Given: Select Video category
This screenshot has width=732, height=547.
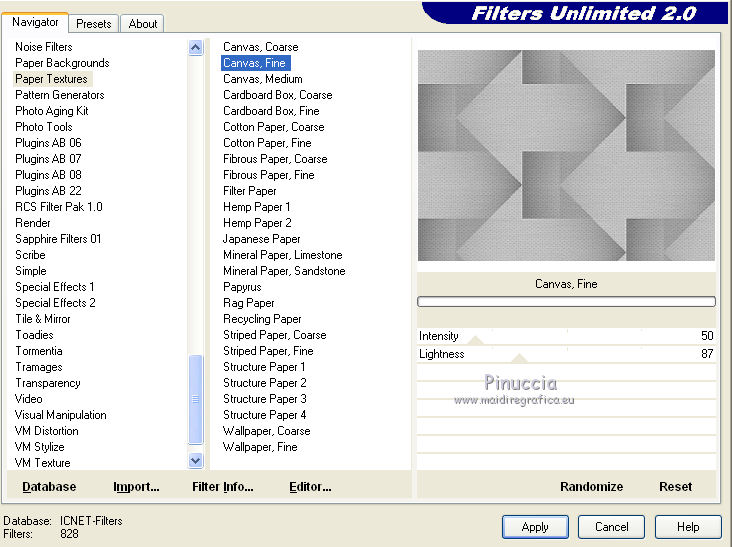Looking at the screenshot, I should point(28,399).
